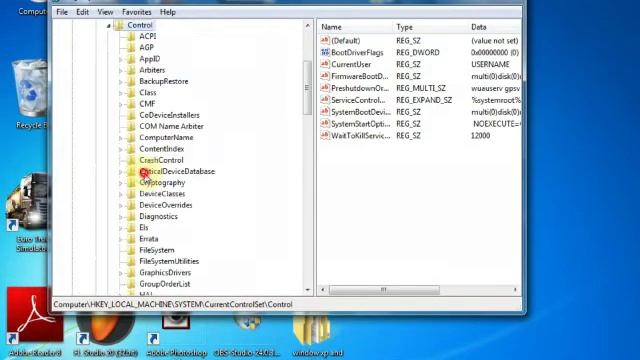Click the COM Name Arbiter folder icon

131,126
